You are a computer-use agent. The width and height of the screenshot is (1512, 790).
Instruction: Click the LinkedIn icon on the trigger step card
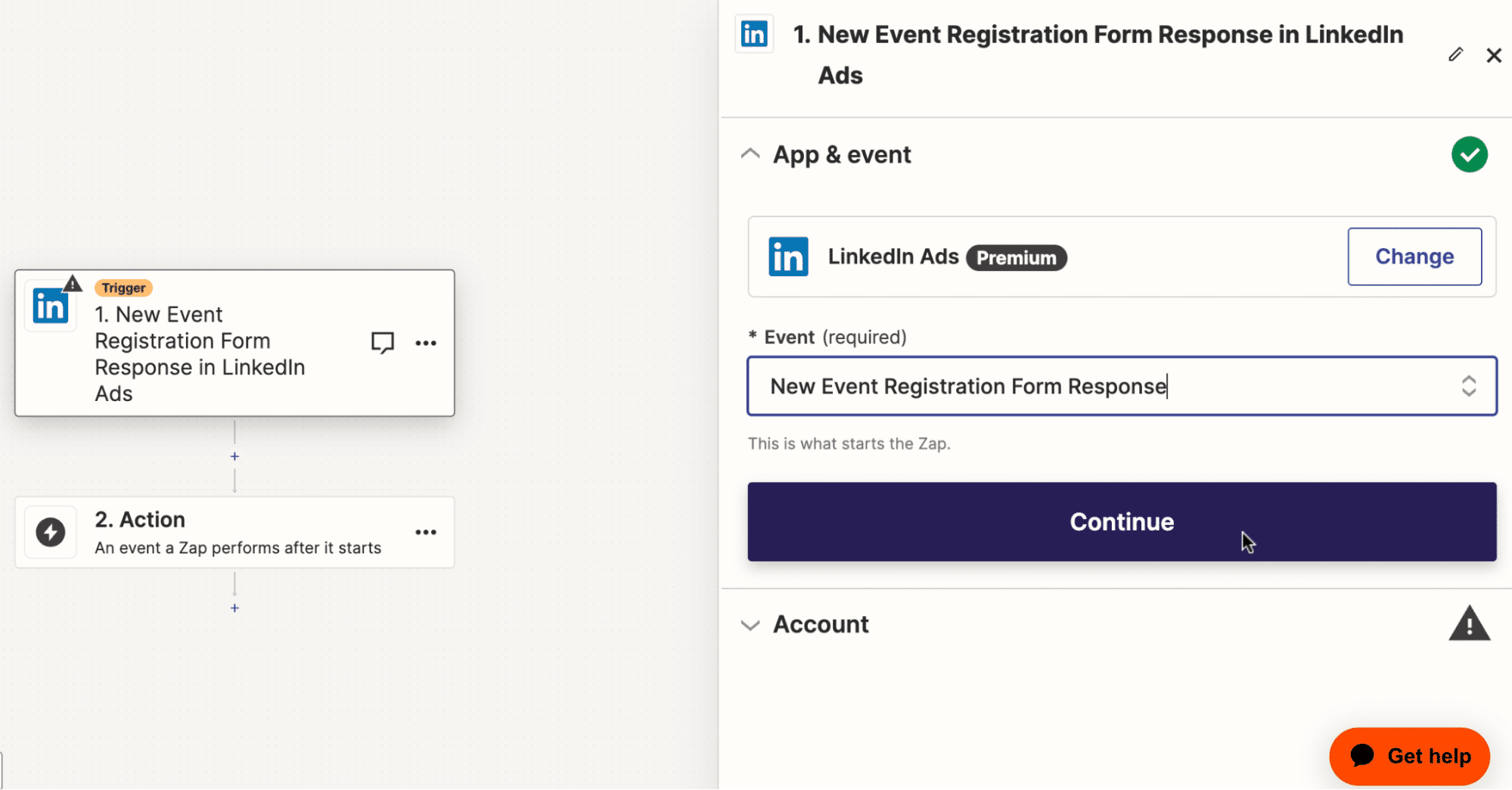(x=51, y=306)
